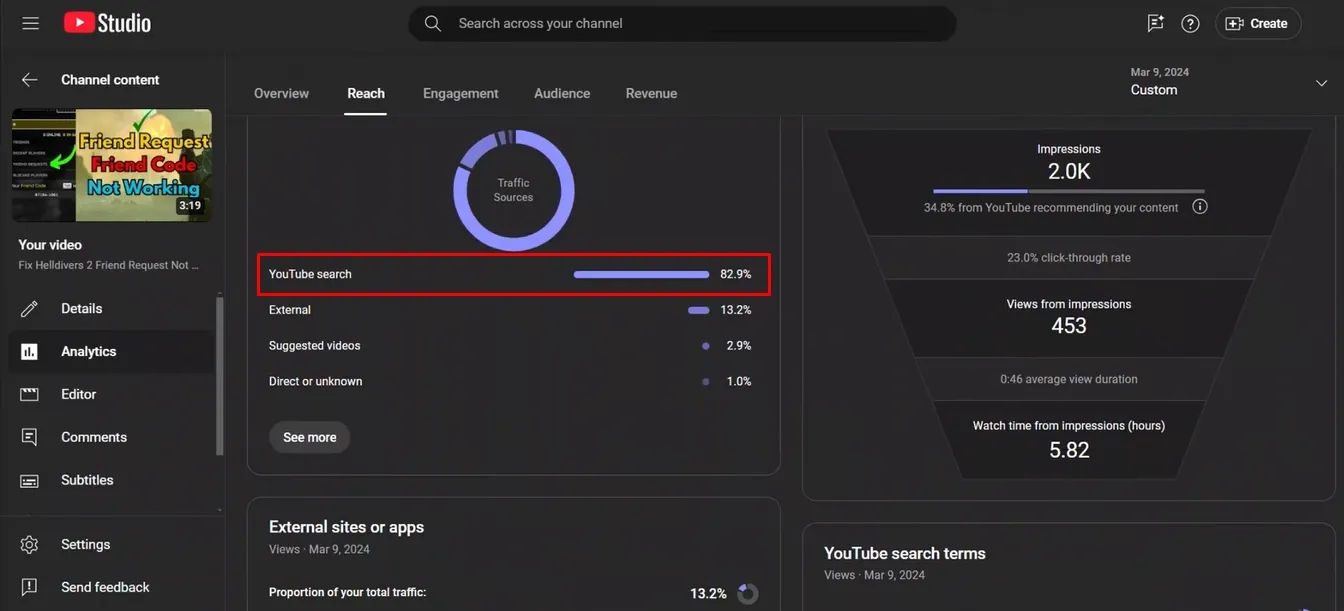Click the YouTube Studio logo
This screenshot has height=611, width=1344.
click(107, 23)
